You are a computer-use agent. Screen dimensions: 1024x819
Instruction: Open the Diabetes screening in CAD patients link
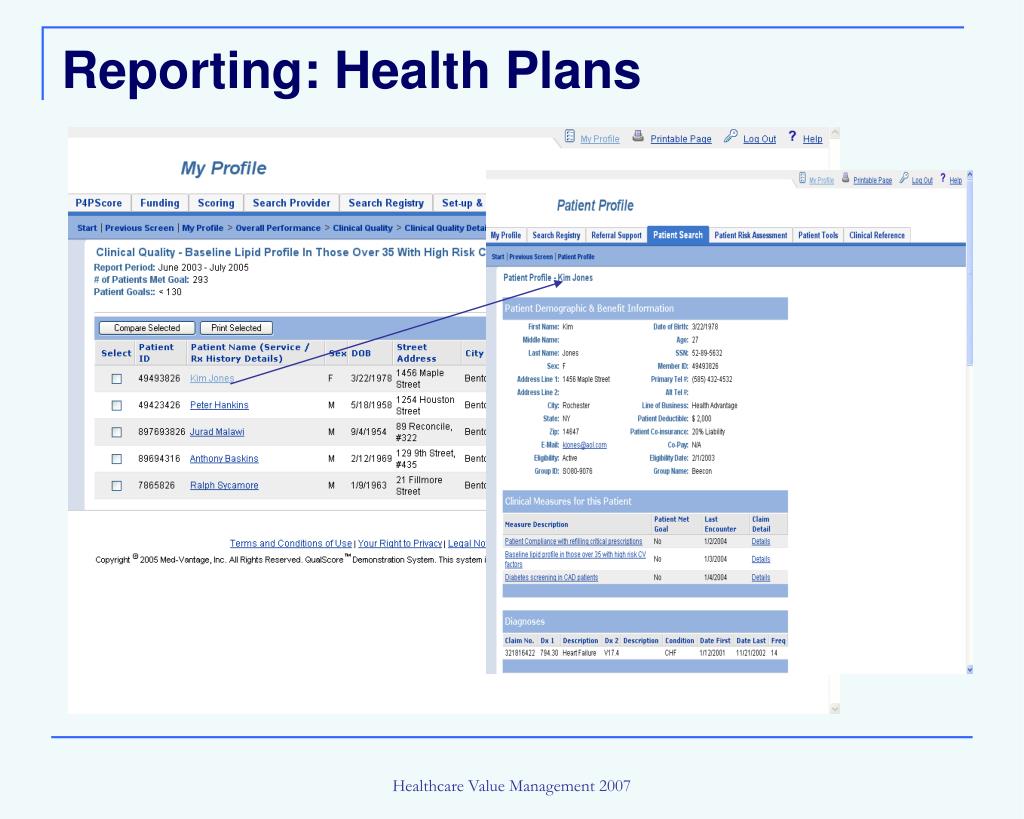551,577
